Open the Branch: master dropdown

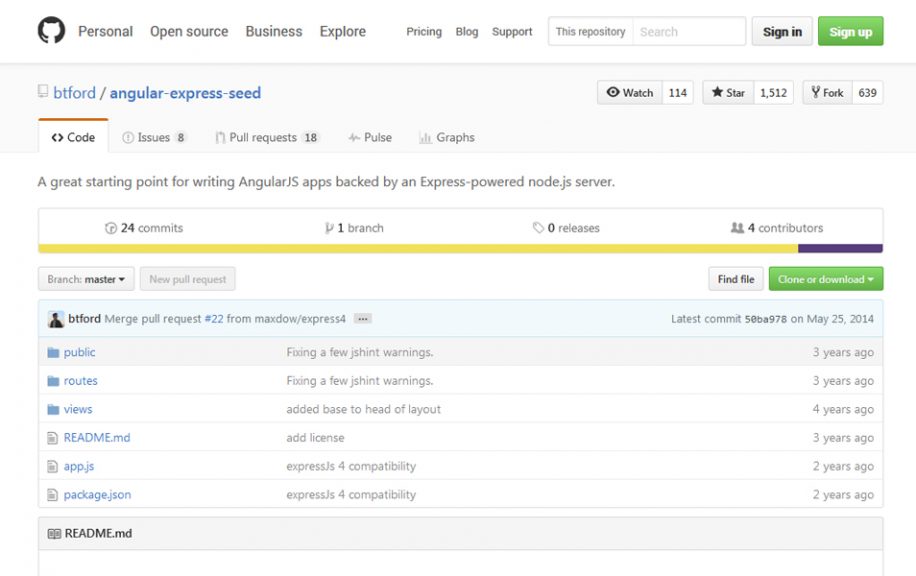pyautogui.click(x=85, y=279)
